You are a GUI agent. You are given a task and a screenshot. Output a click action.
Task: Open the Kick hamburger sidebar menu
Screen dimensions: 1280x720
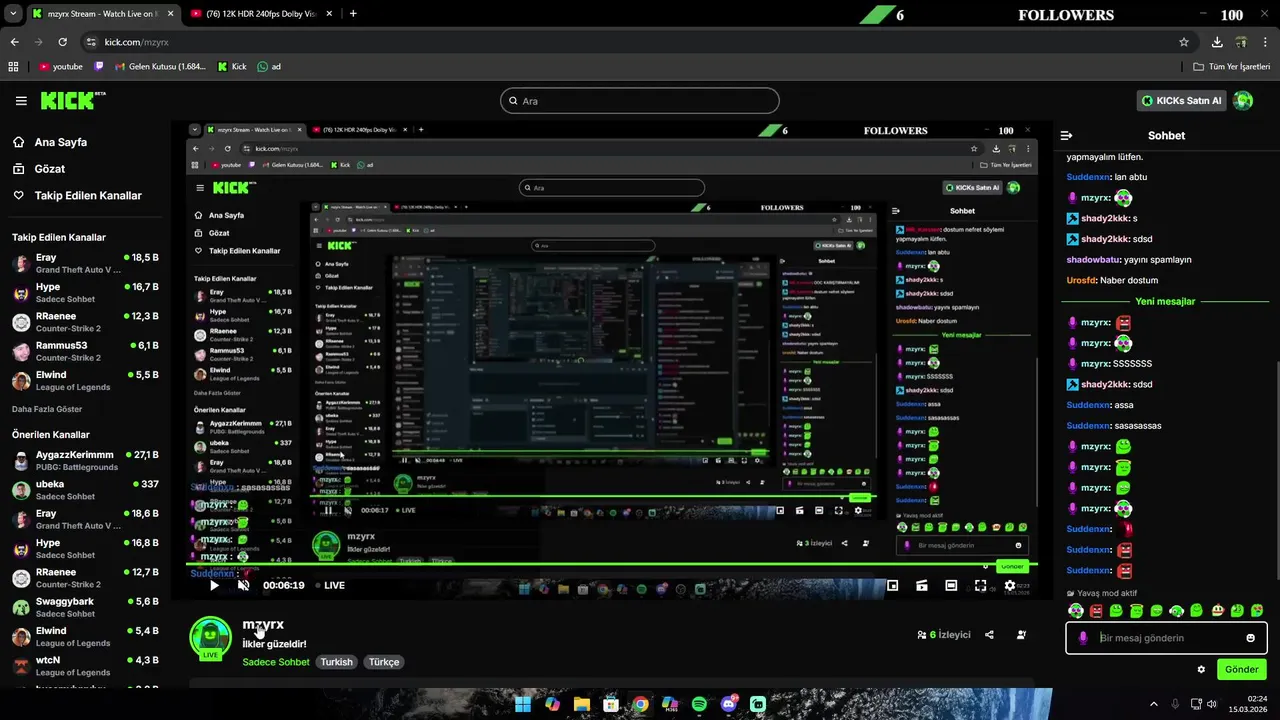pyautogui.click(x=21, y=101)
